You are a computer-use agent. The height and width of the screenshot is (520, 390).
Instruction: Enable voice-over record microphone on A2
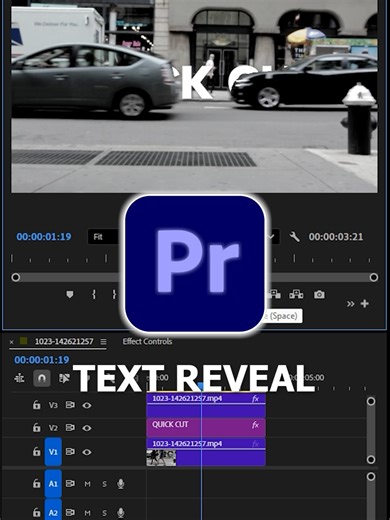121,513
